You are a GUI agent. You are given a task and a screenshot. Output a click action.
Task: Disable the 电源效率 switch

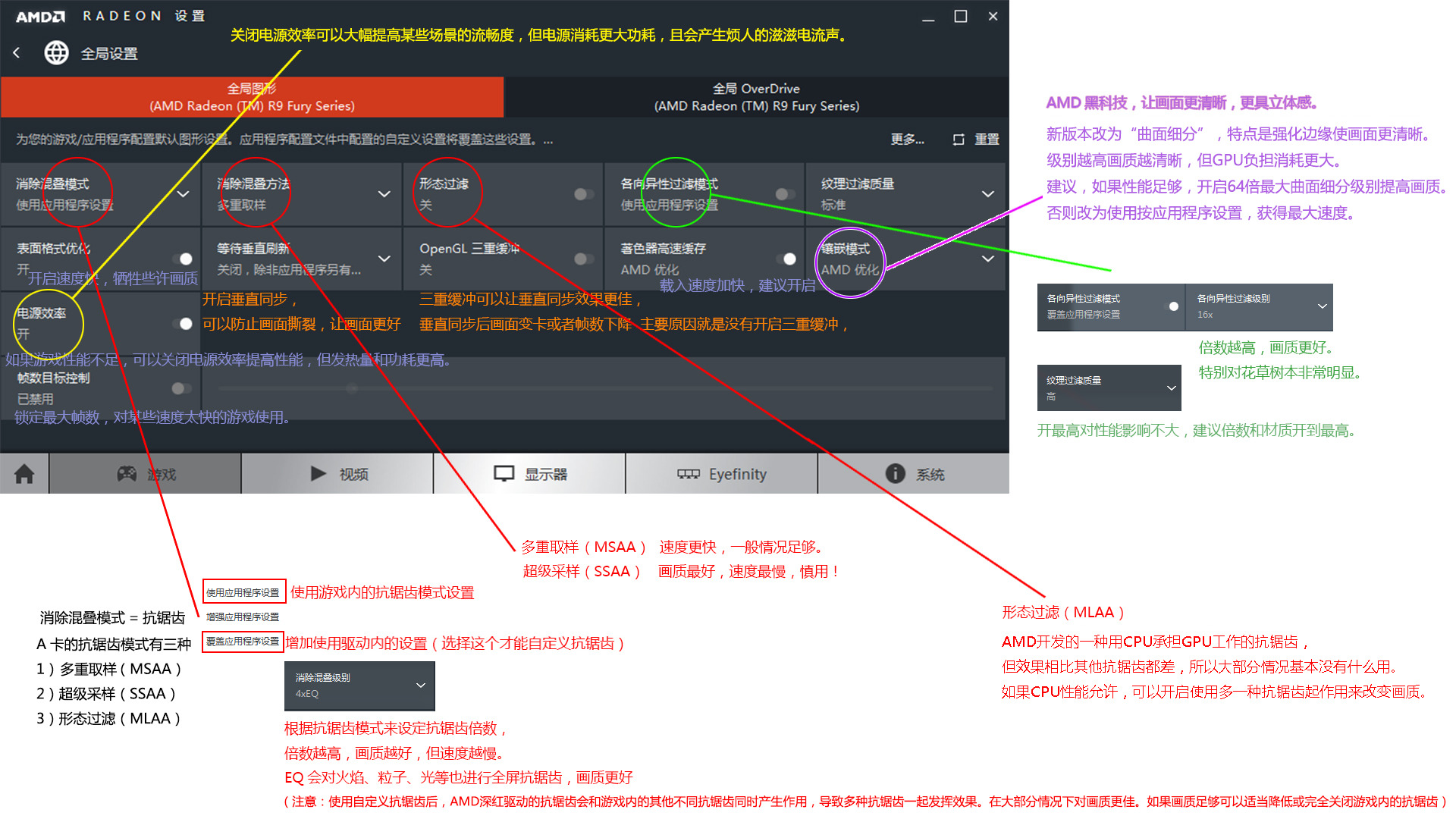(x=182, y=324)
